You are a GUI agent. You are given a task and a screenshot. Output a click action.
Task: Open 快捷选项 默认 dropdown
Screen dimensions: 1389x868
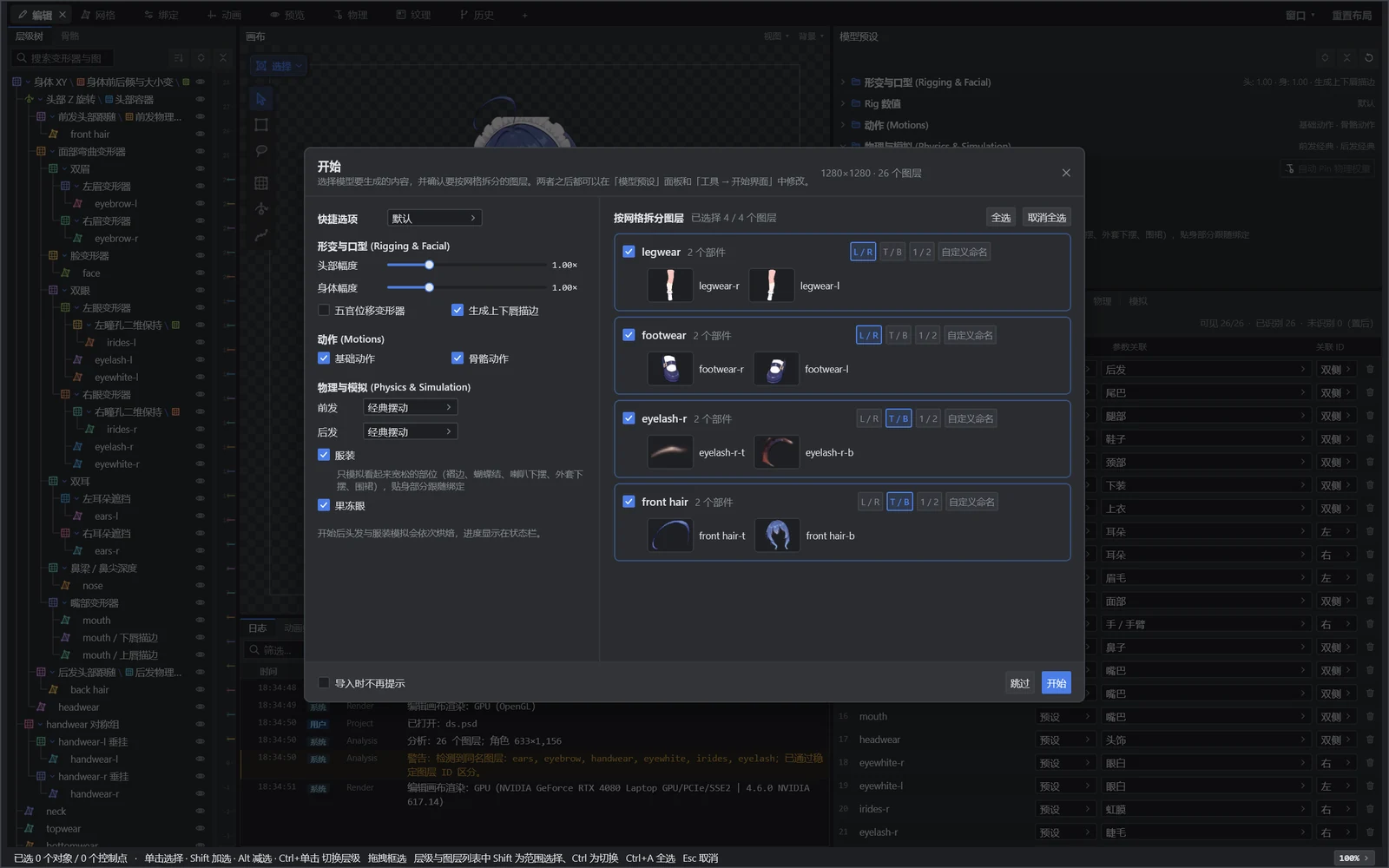(x=434, y=218)
